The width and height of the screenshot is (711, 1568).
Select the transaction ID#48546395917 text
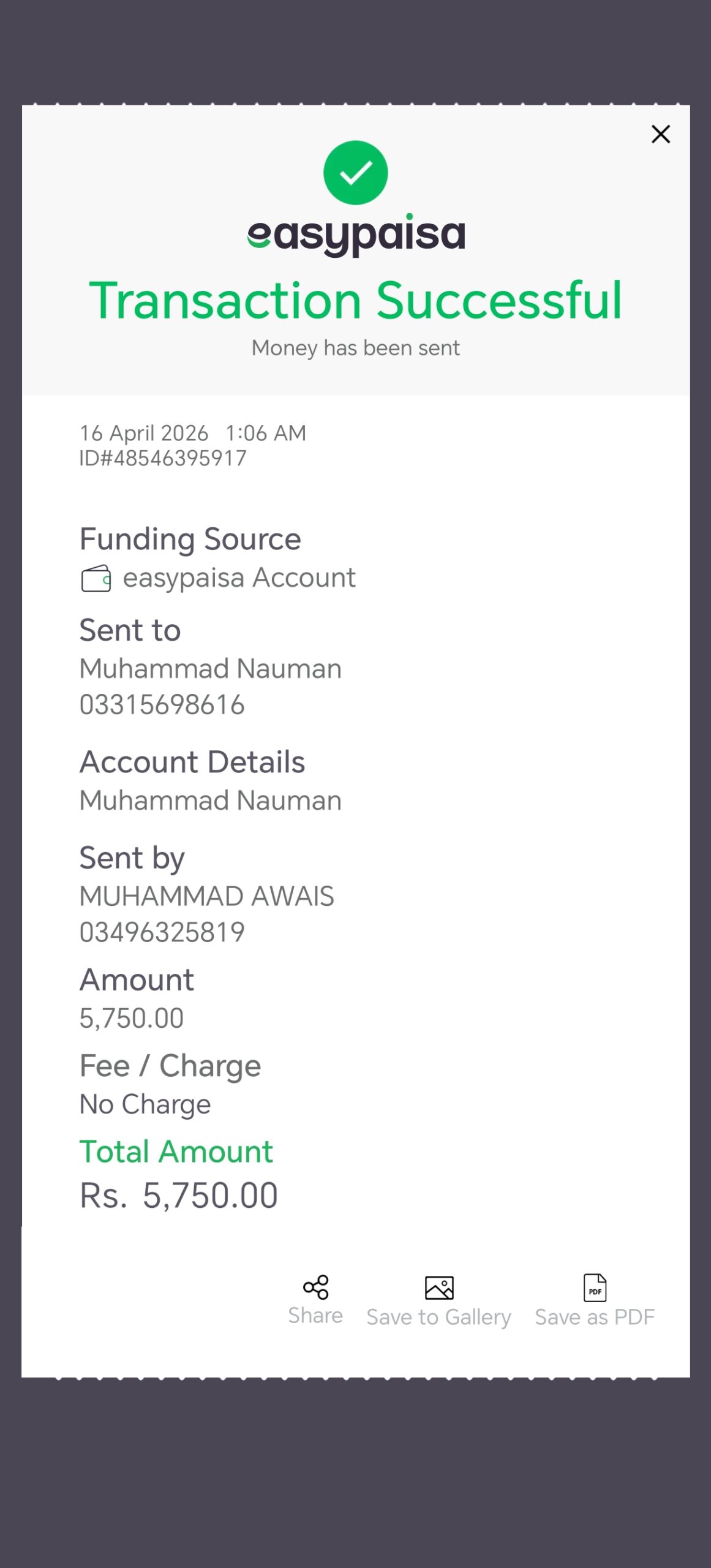pyautogui.click(x=163, y=458)
